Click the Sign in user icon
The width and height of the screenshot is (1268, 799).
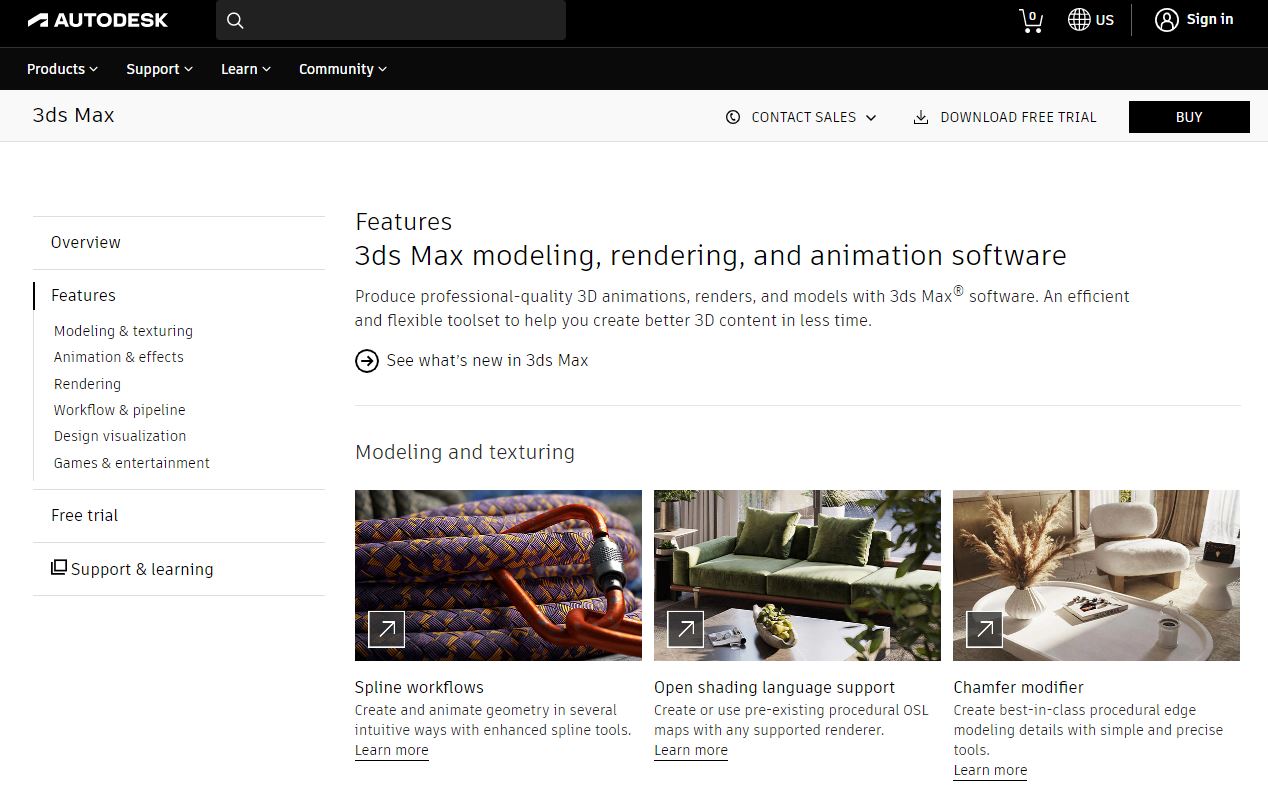point(1166,20)
